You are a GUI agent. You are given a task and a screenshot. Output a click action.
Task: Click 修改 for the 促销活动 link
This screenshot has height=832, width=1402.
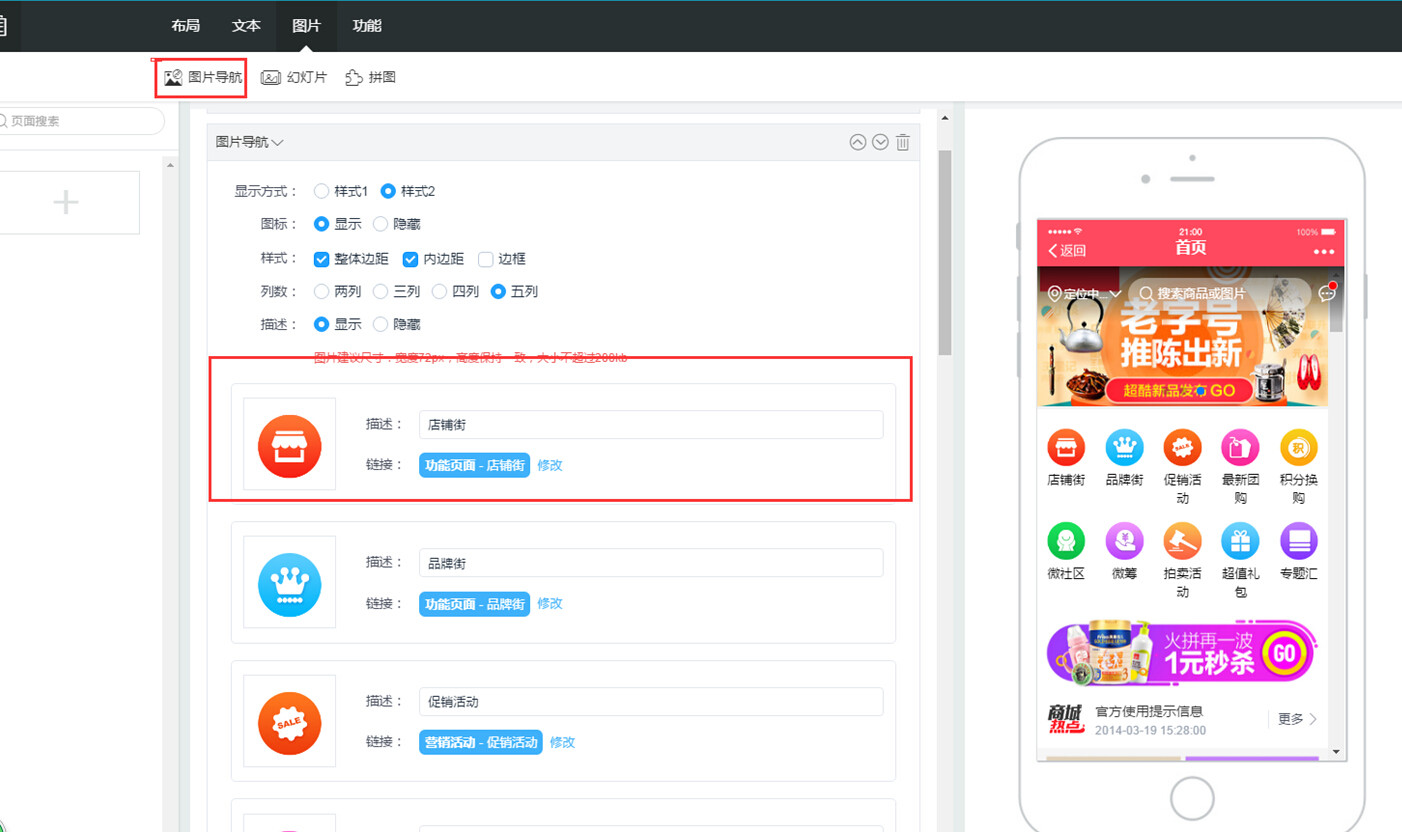[562, 742]
